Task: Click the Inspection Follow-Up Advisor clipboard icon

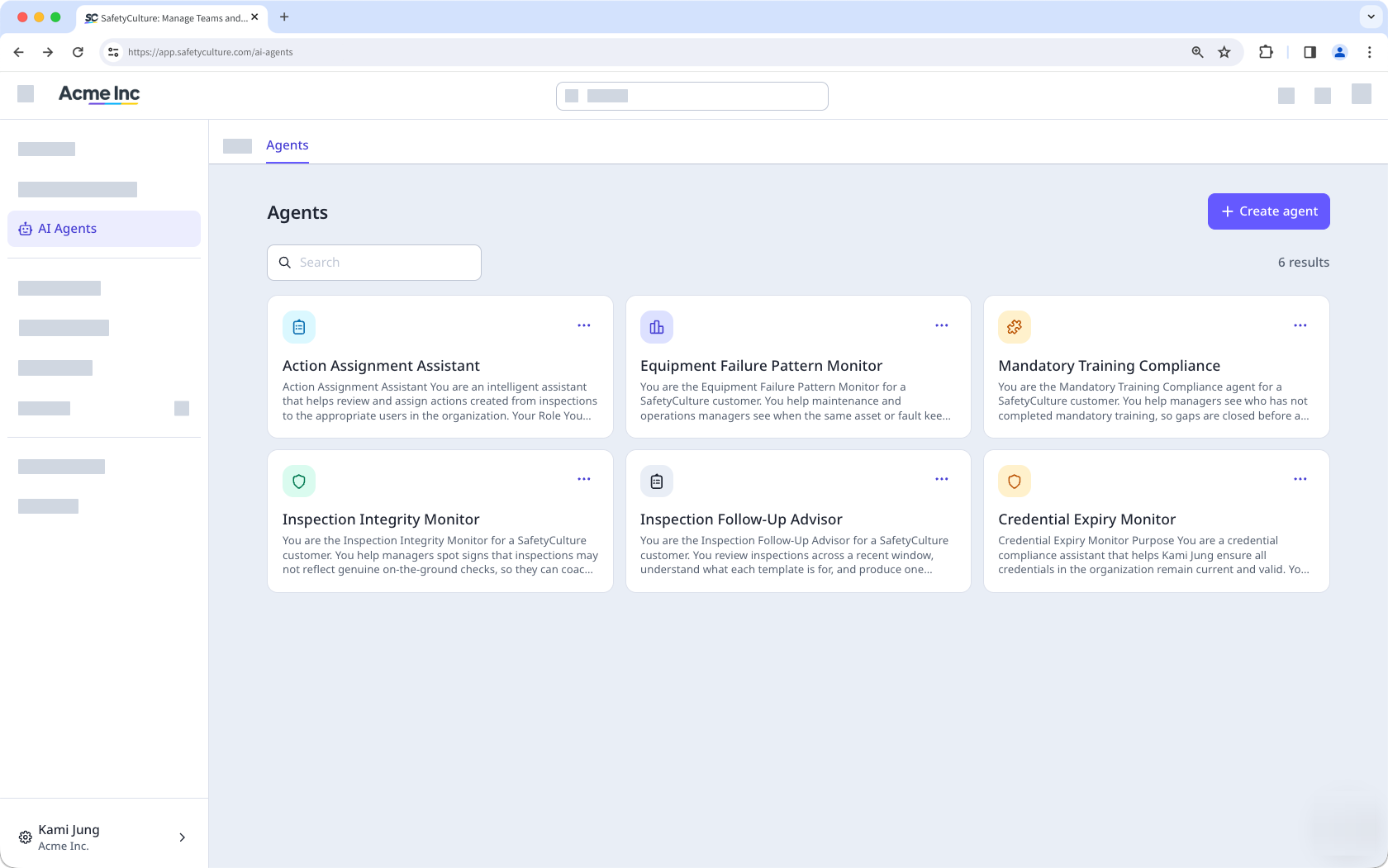Action: point(657,481)
